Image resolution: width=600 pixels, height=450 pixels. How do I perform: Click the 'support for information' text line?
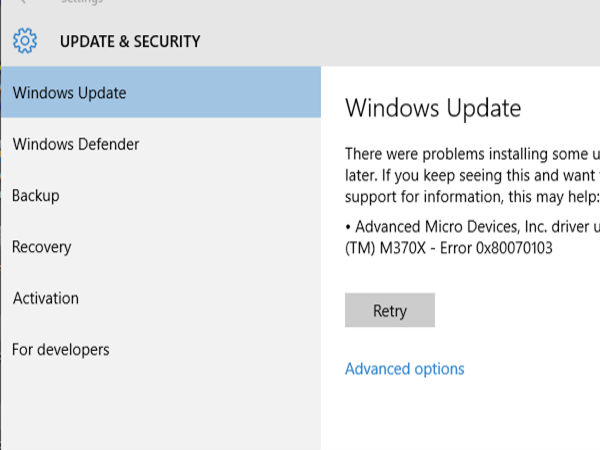click(x=470, y=195)
